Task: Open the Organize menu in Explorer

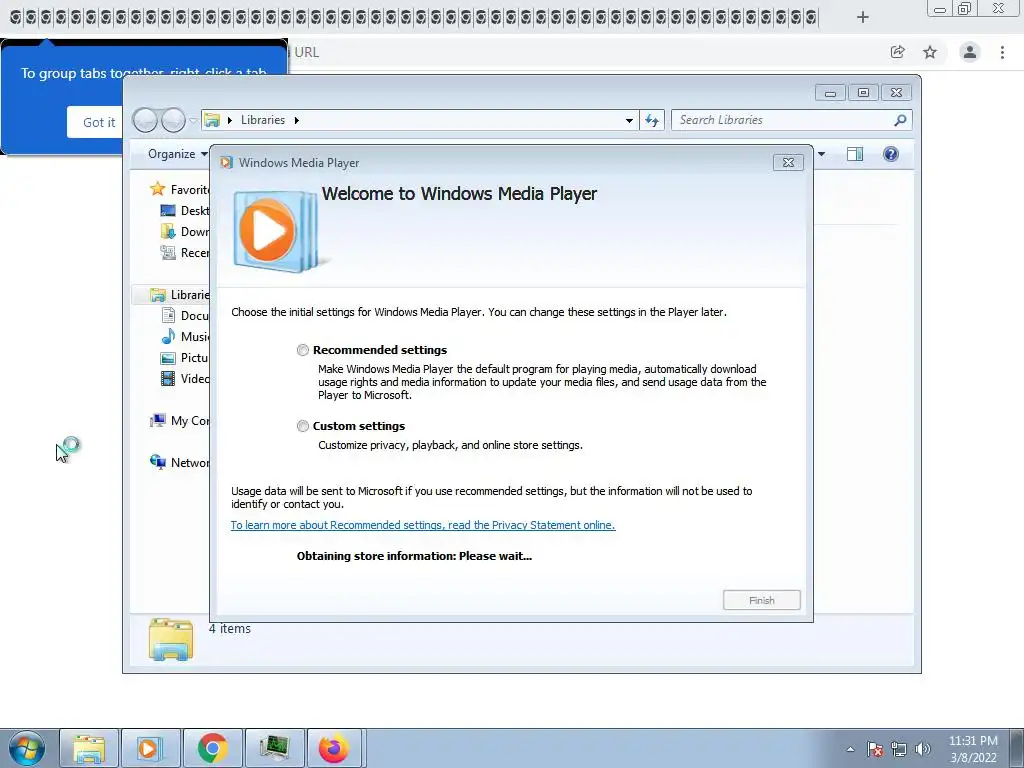Action: tap(177, 154)
